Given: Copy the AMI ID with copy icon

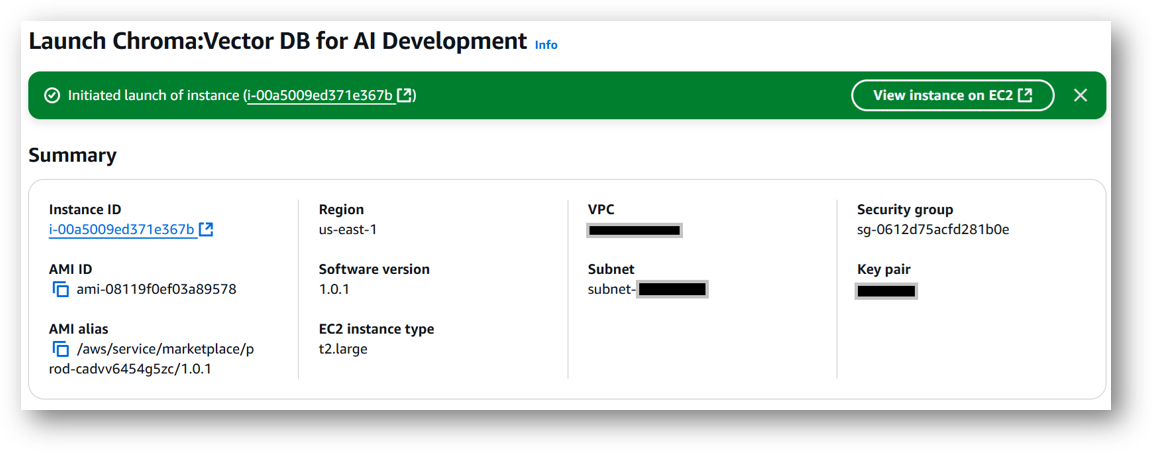Looking at the screenshot, I should pos(60,290).
